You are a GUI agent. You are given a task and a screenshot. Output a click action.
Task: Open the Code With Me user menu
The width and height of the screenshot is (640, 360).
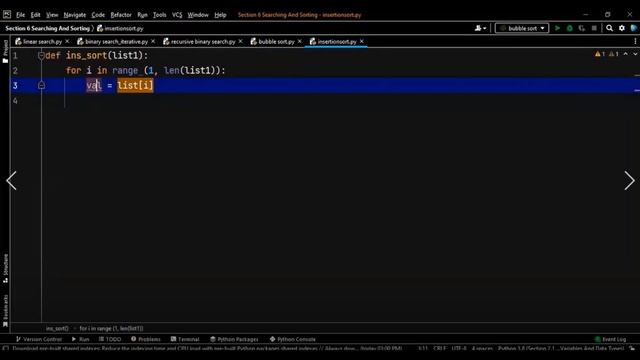point(480,28)
